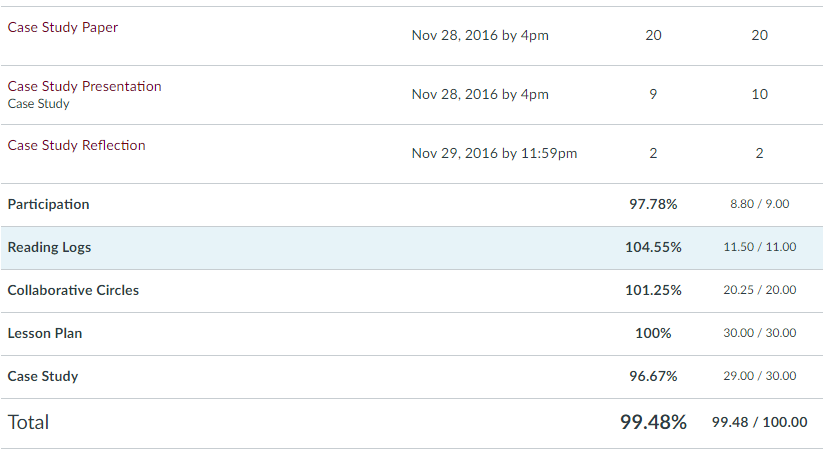Viewport: 823px width, 449px height.
Task: Select the highlighted Reading Logs row
Action: (x=412, y=248)
